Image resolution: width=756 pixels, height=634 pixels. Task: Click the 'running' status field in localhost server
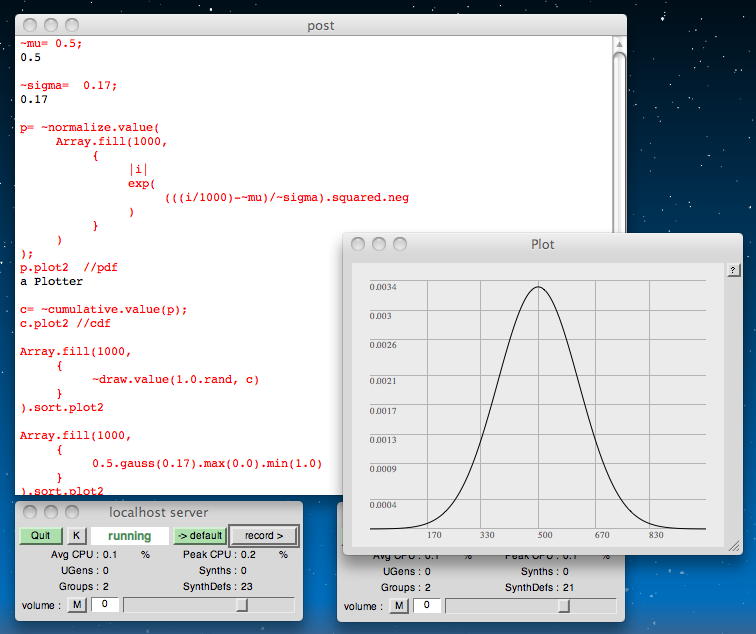pos(129,536)
